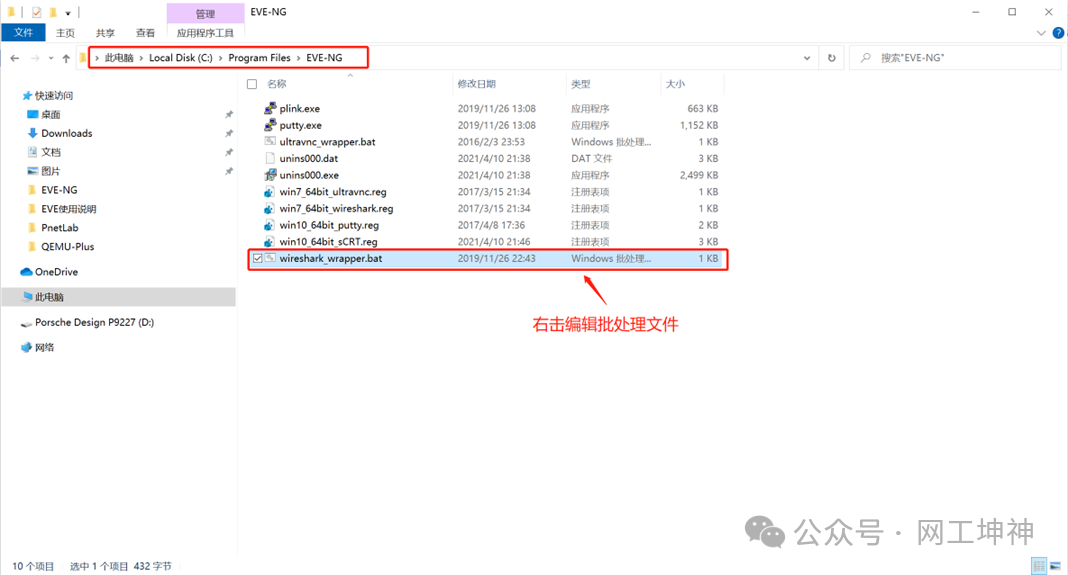Viewport: 1068px width, 575px height.
Task: Click the Porsche Design P9227 drive icon
Action: [26, 323]
